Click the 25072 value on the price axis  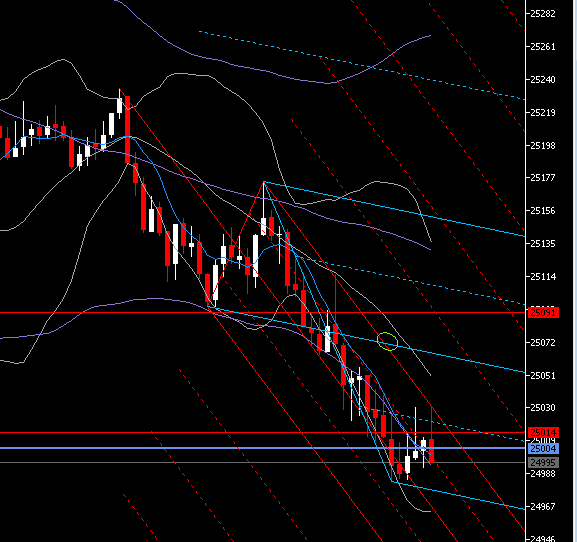coord(543,343)
